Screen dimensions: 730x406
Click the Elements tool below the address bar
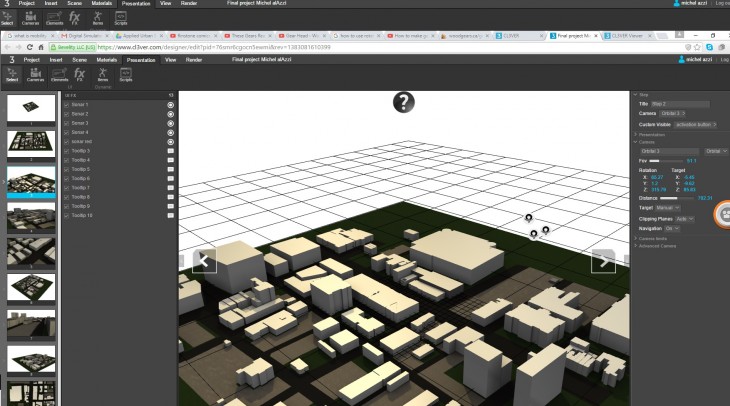pyautogui.click(x=58, y=75)
